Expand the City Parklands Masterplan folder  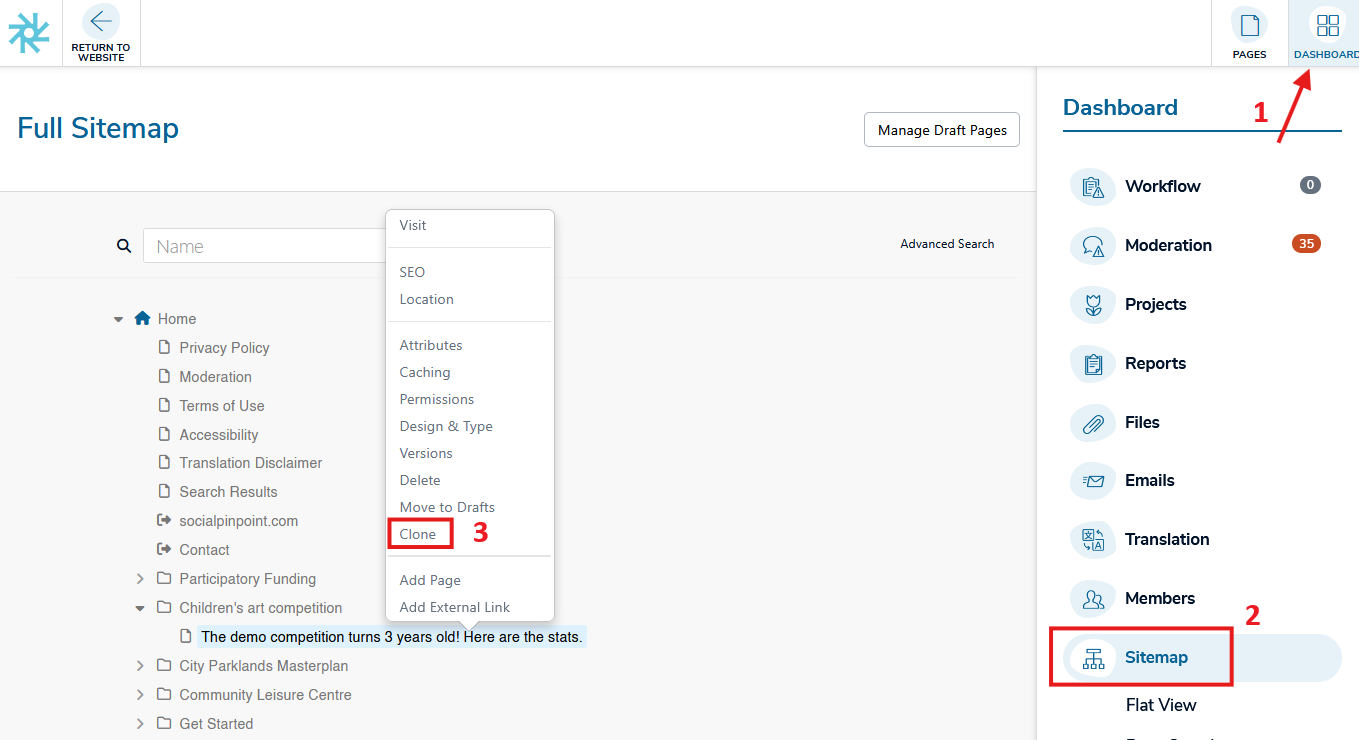[140, 666]
